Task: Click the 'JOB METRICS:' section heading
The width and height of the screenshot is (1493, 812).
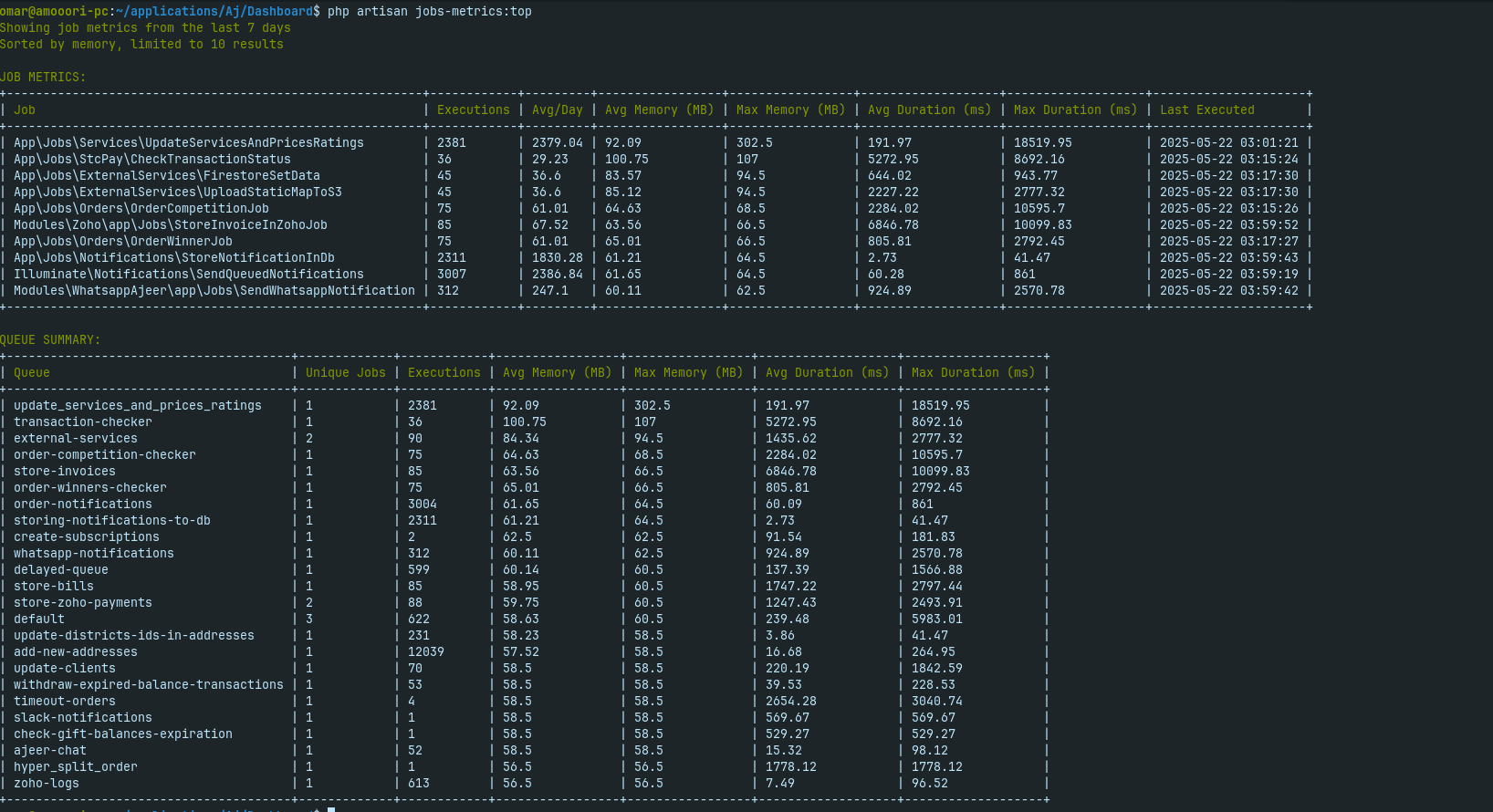Action: [x=43, y=77]
